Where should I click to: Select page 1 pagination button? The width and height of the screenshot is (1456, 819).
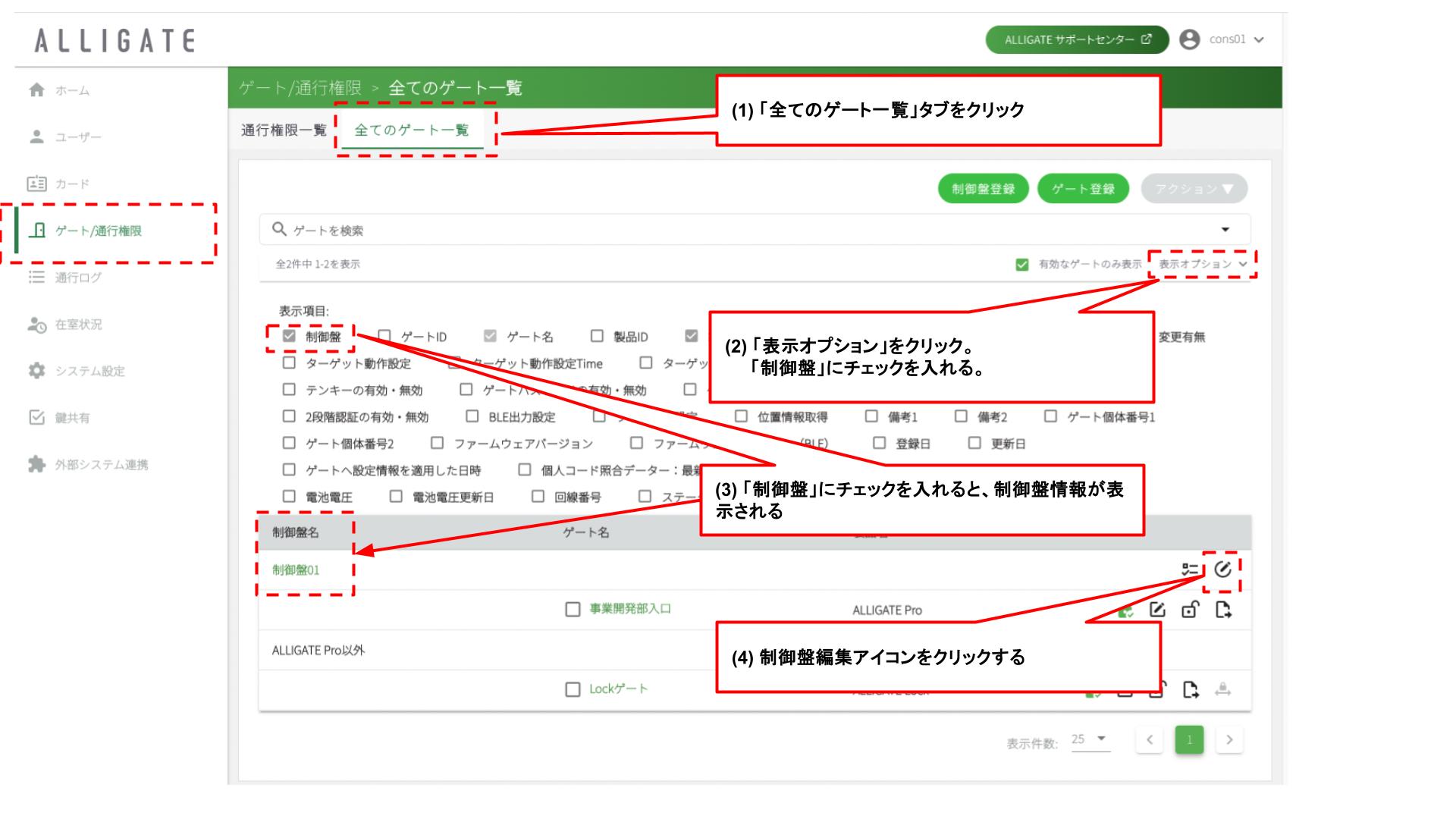coord(1189,740)
